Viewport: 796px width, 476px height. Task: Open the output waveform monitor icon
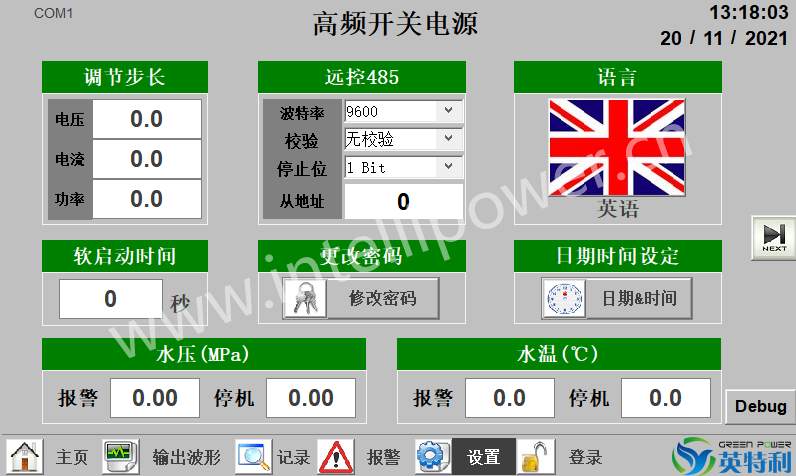click(121, 456)
